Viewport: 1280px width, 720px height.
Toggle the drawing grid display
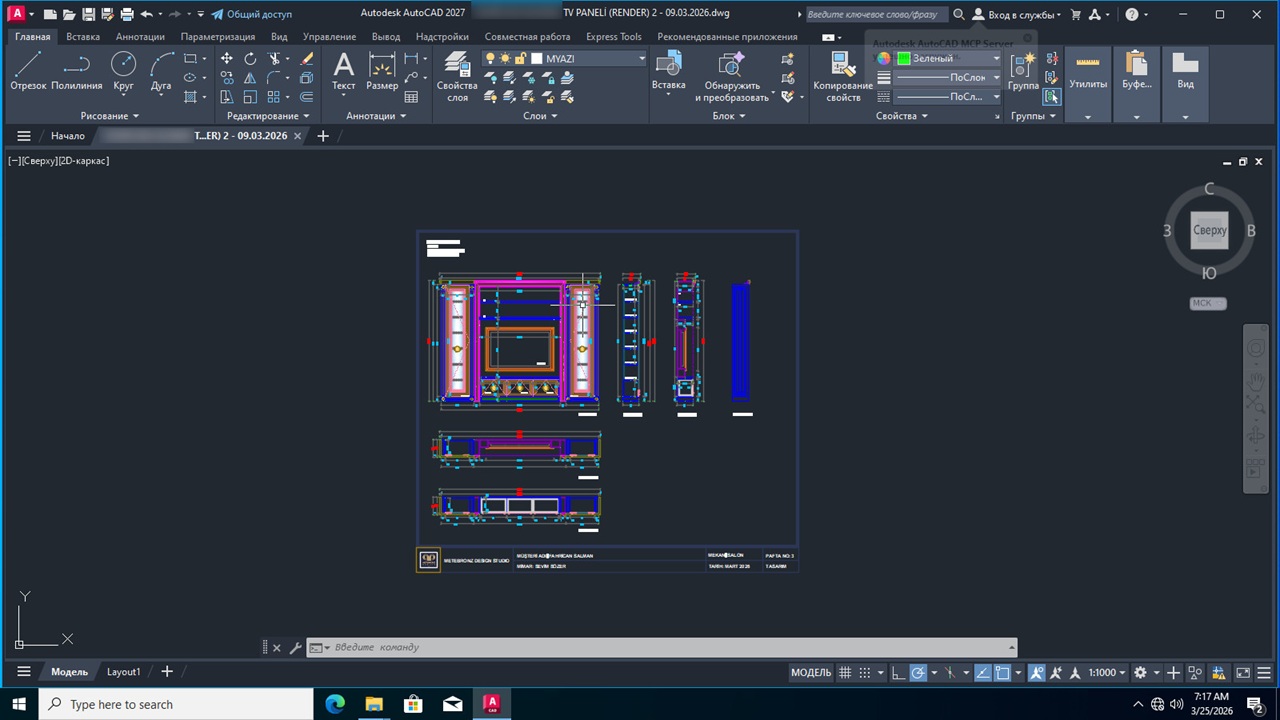(845, 673)
